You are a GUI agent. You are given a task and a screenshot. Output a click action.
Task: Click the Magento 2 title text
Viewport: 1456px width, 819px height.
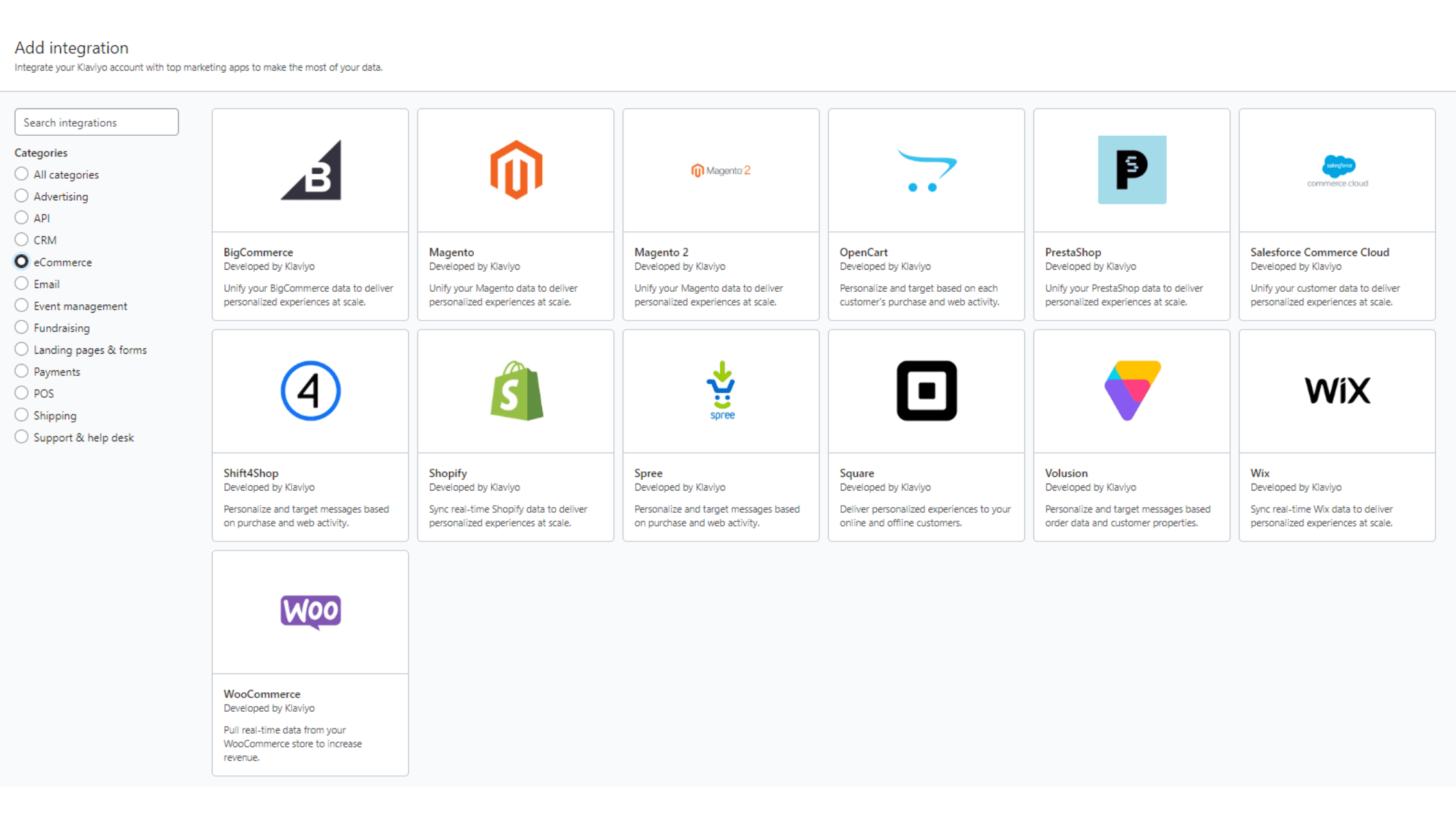(661, 252)
